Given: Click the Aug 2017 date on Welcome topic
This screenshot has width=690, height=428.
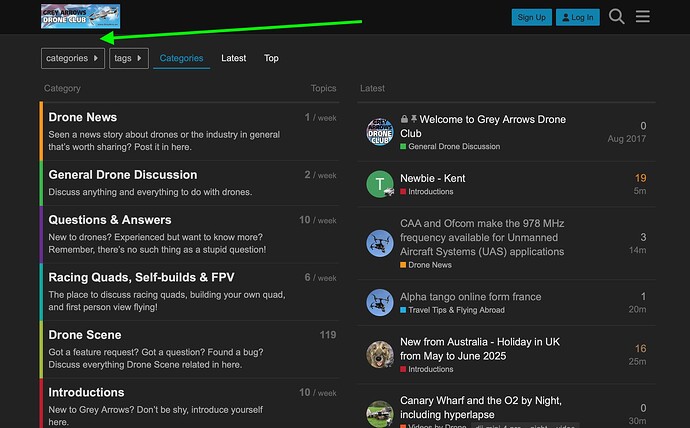Looking at the screenshot, I should pyautogui.click(x=627, y=139).
